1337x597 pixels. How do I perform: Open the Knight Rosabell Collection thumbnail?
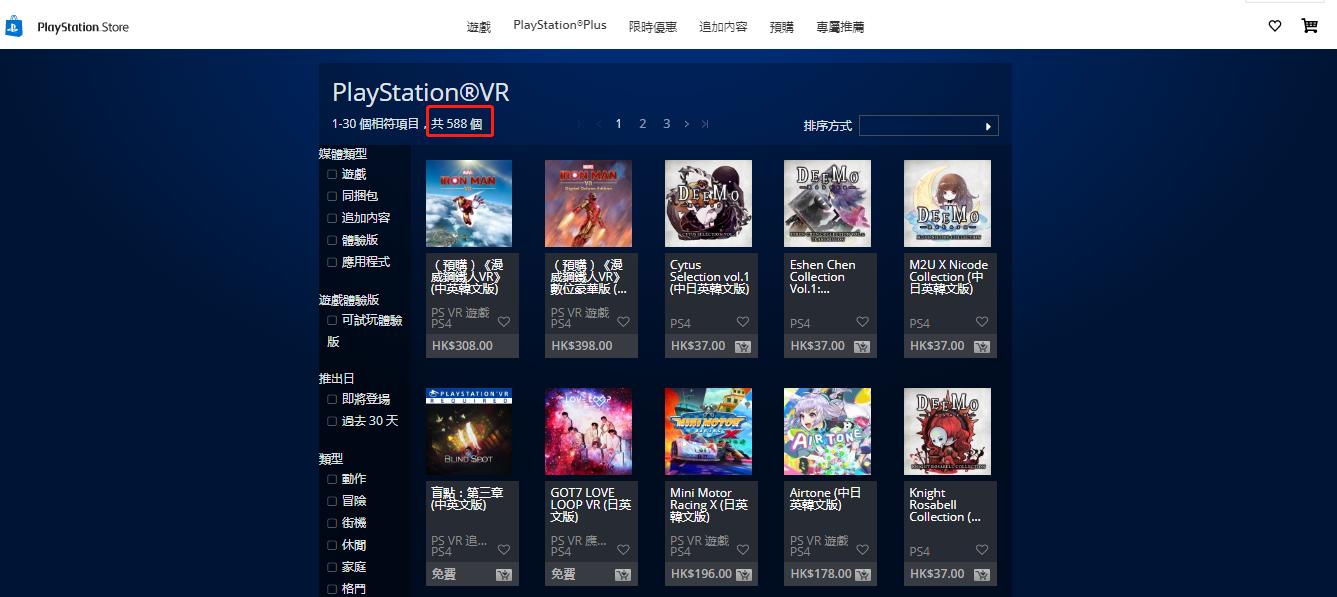click(x=948, y=431)
